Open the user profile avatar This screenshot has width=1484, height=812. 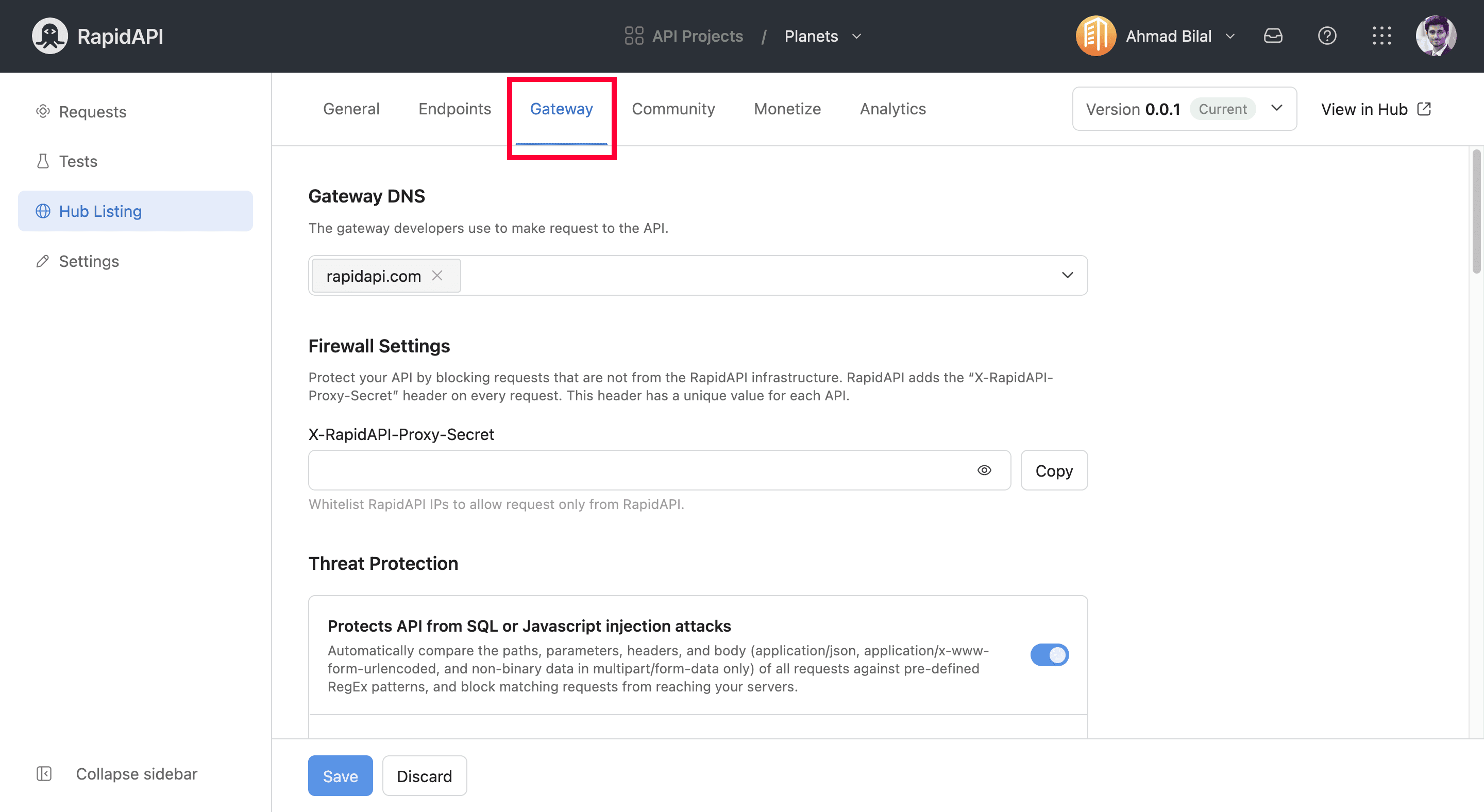1436,36
